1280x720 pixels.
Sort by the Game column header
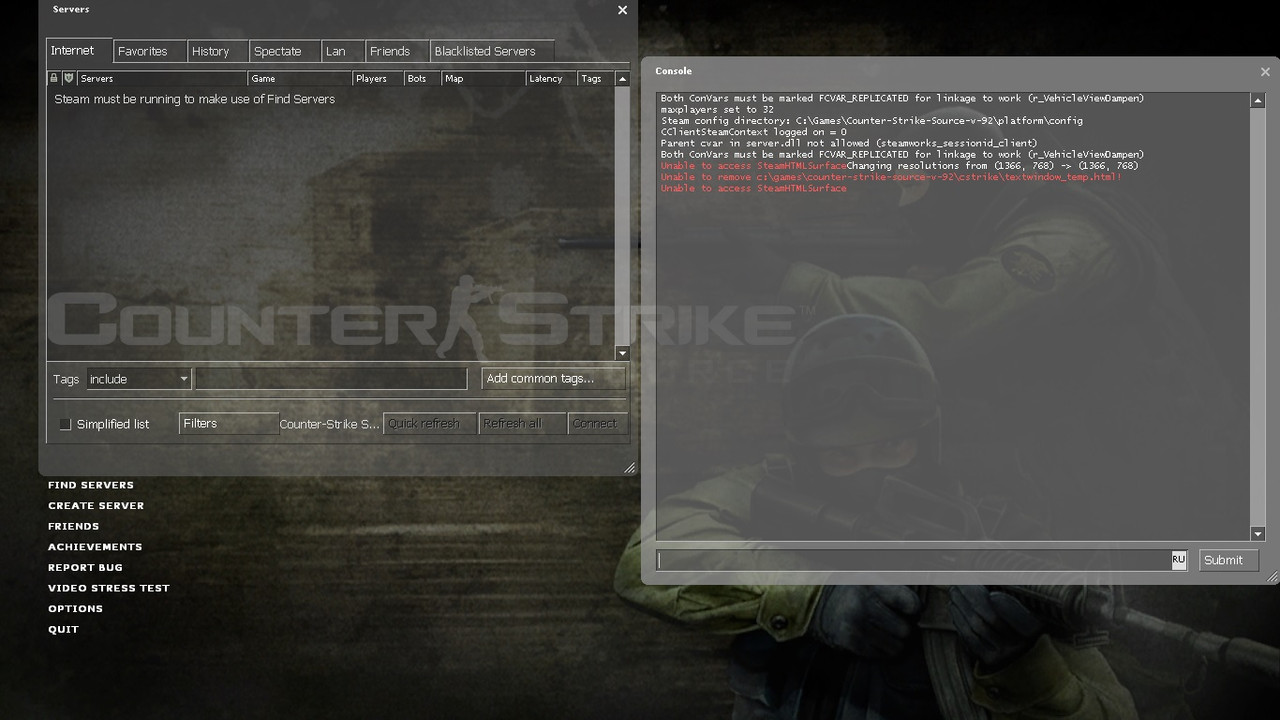(x=299, y=78)
